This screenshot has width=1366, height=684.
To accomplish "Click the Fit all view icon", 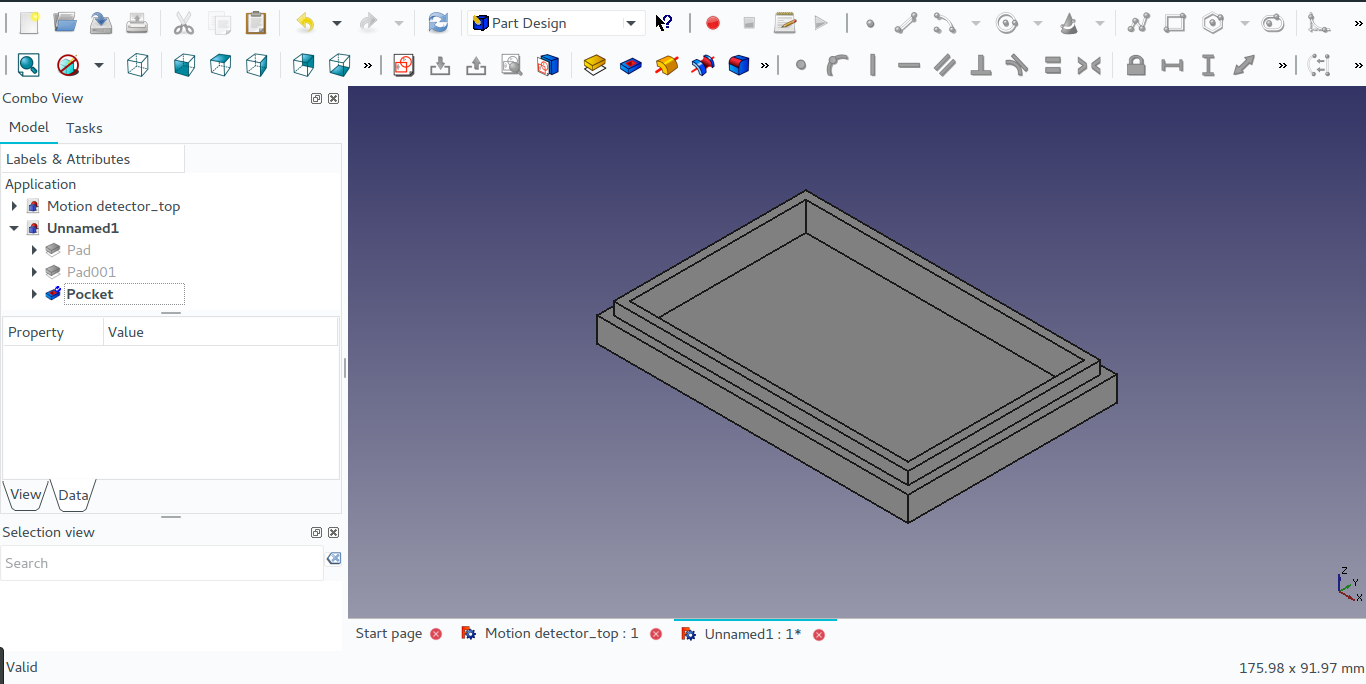I will [28, 66].
